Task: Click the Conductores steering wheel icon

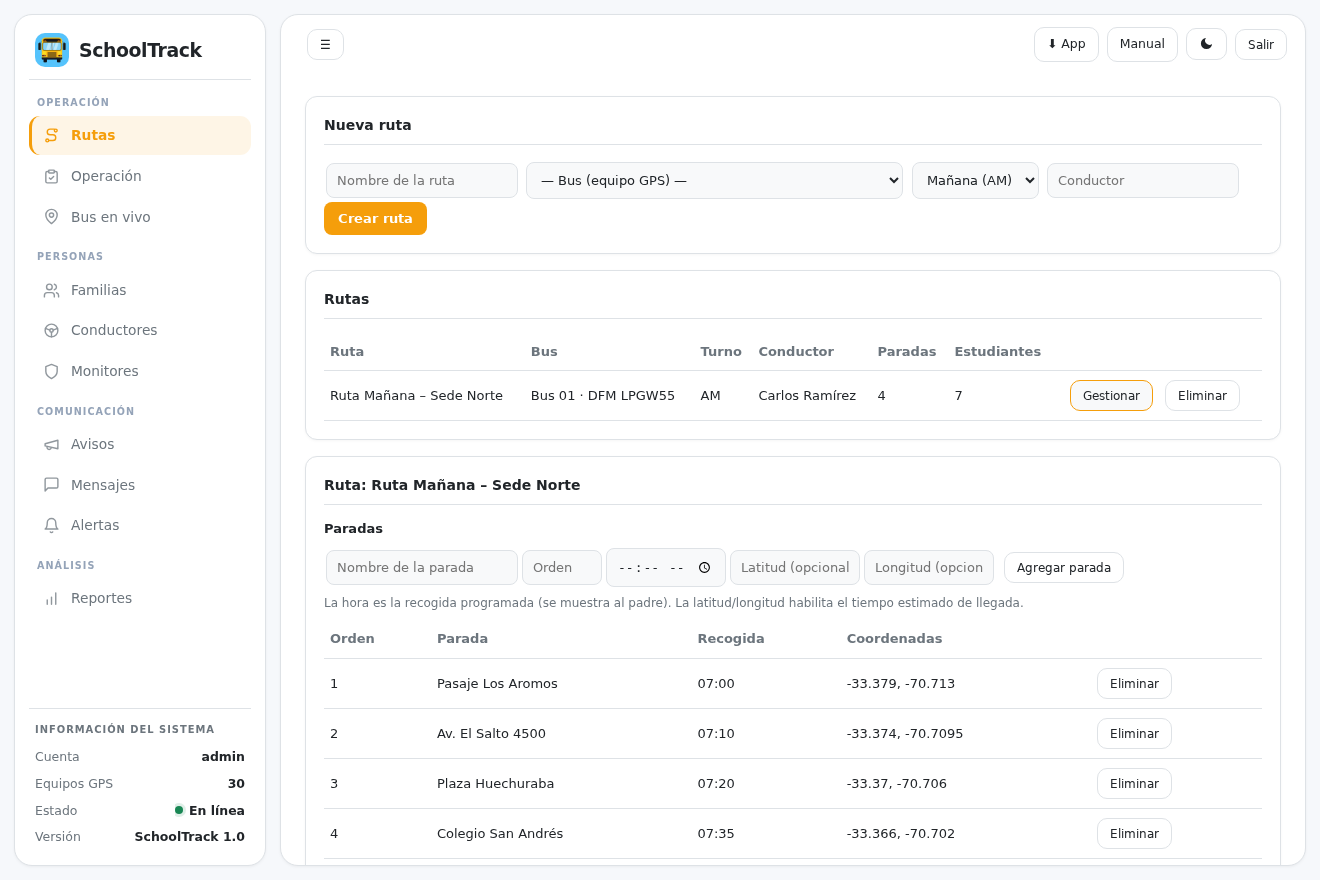Action: point(52,330)
